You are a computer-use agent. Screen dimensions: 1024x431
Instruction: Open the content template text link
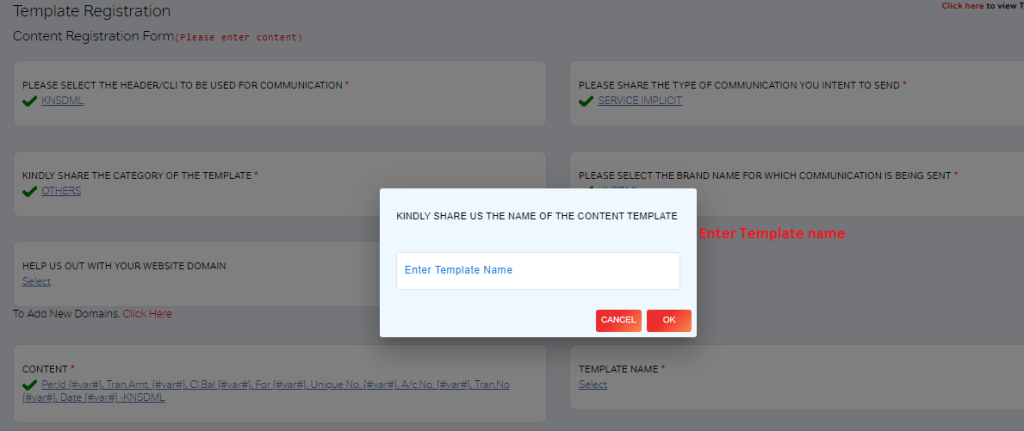pyautogui.click(x=266, y=391)
